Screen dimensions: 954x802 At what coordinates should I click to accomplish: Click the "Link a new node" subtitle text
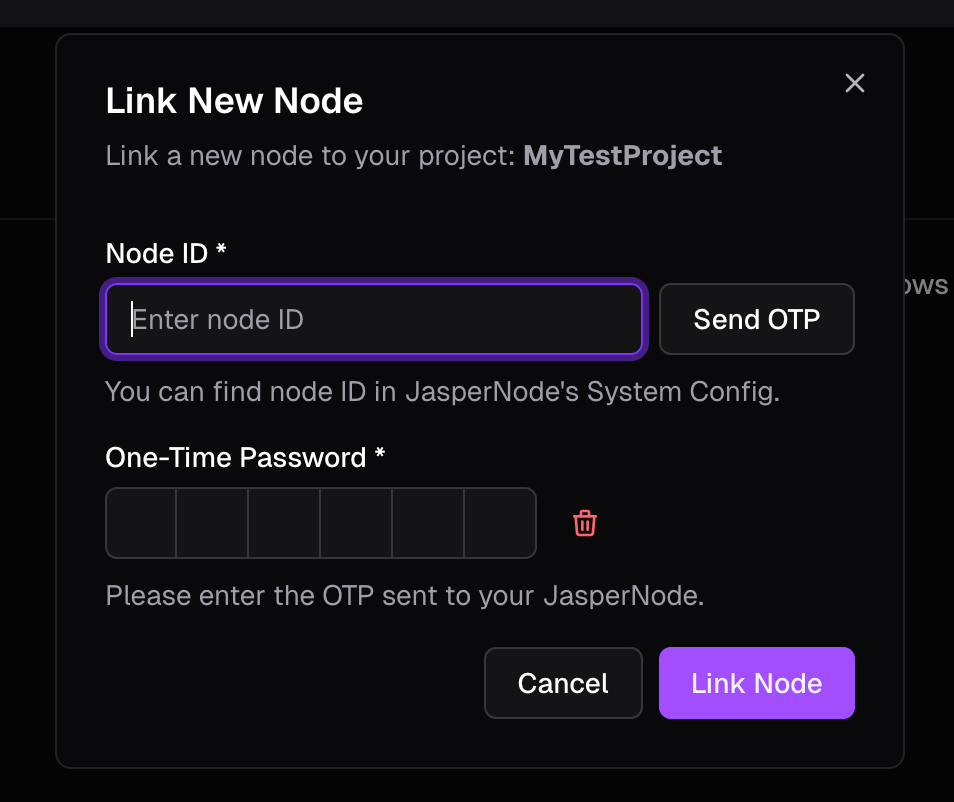(x=311, y=156)
